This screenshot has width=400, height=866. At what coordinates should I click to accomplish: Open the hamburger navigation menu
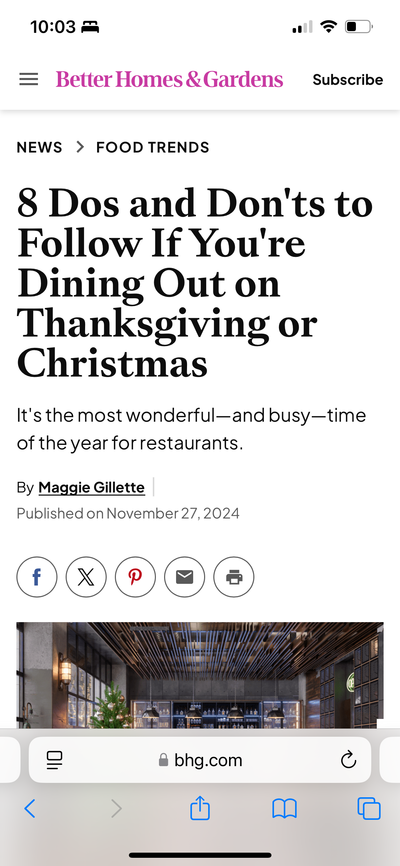[x=29, y=80]
